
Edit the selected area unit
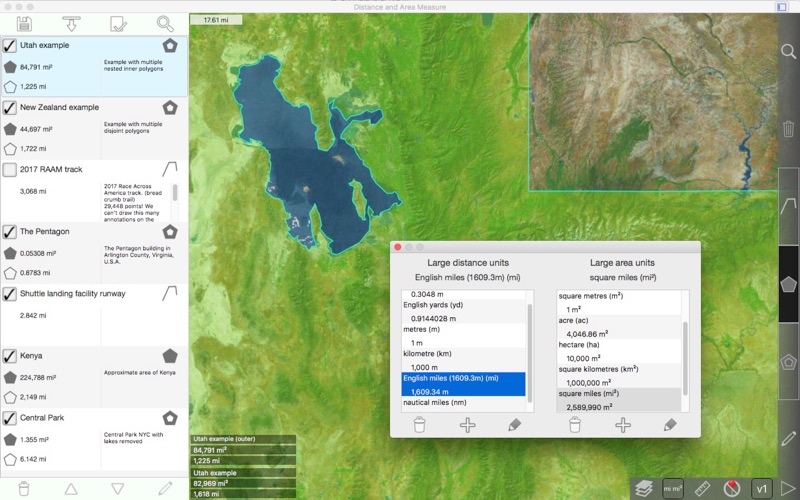[x=670, y=424]
